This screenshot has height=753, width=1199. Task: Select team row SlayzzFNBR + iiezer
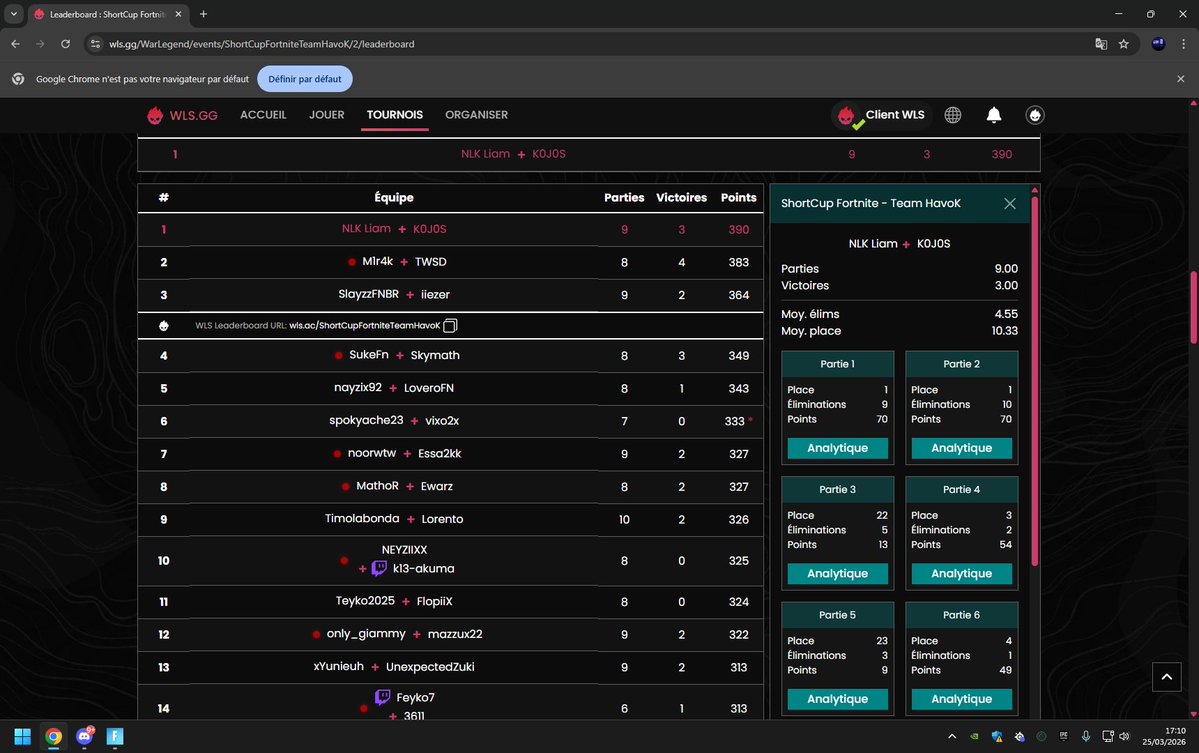(x=450, y=295)
